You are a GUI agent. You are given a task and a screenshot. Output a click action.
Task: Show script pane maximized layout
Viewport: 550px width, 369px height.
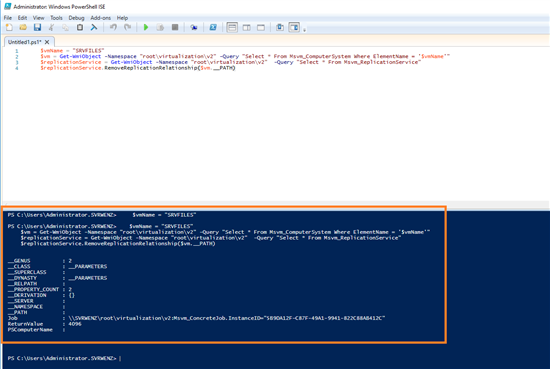click(261, 27)
